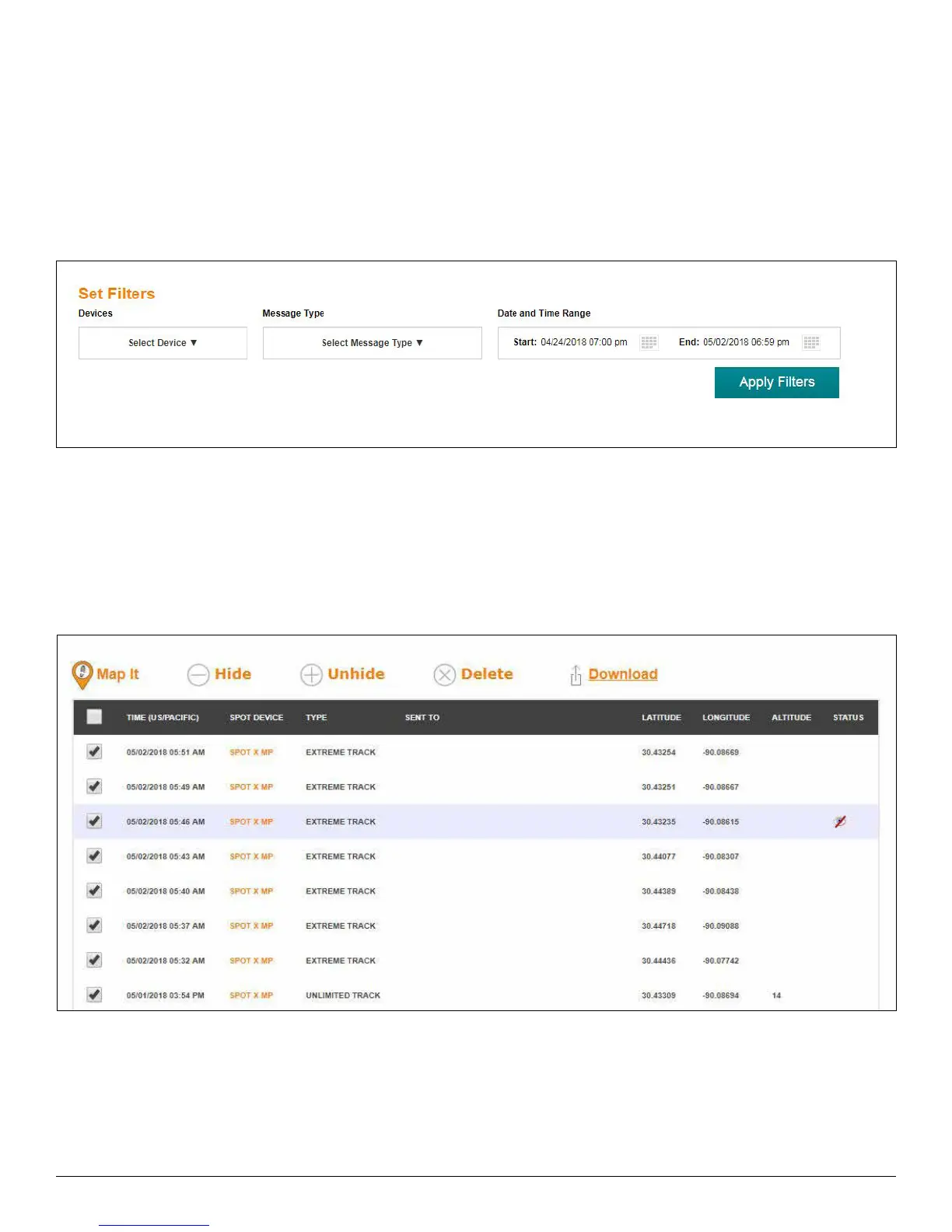Image resolution: width=952 pixels, height=1232 pixels.
Task: Toggle the select-all checkbox in table header
Action: pyautogui.click(x=94, y=716)
